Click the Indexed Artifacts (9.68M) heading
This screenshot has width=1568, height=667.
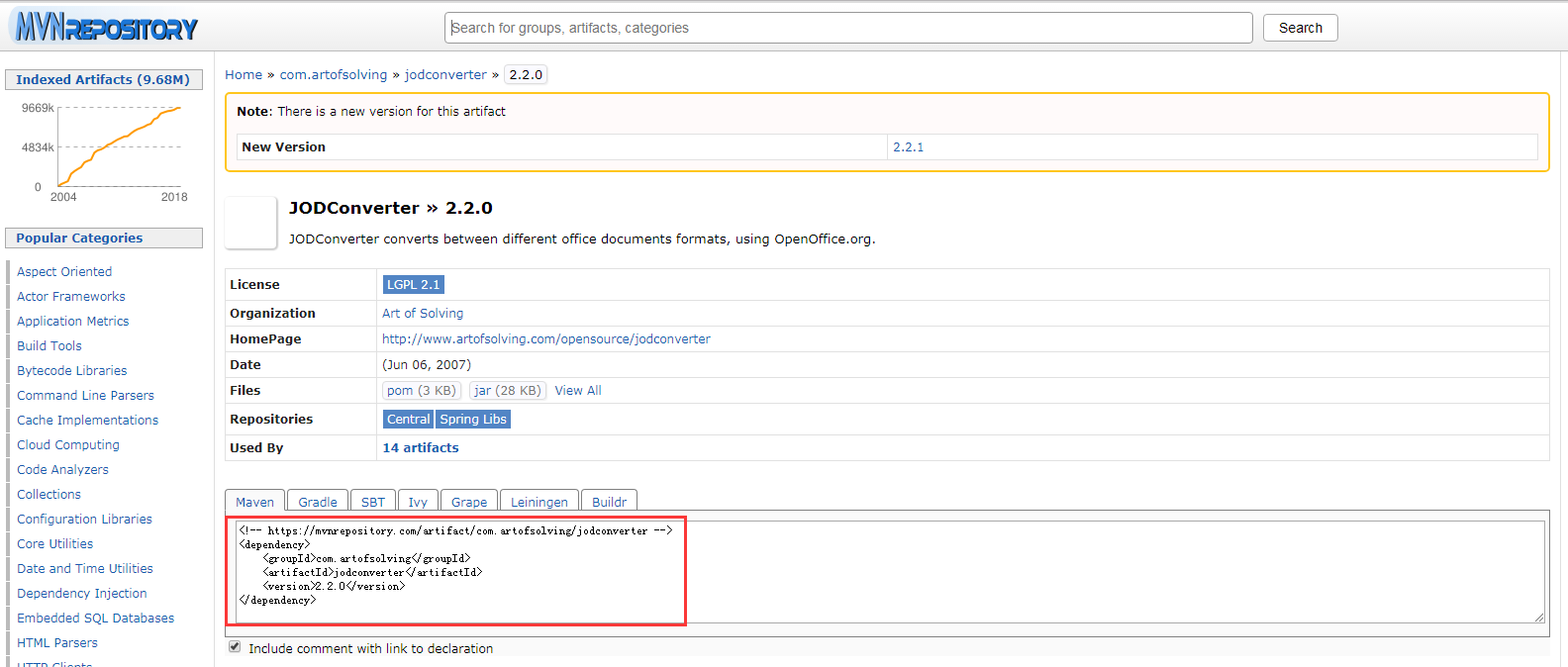[103, 80]
